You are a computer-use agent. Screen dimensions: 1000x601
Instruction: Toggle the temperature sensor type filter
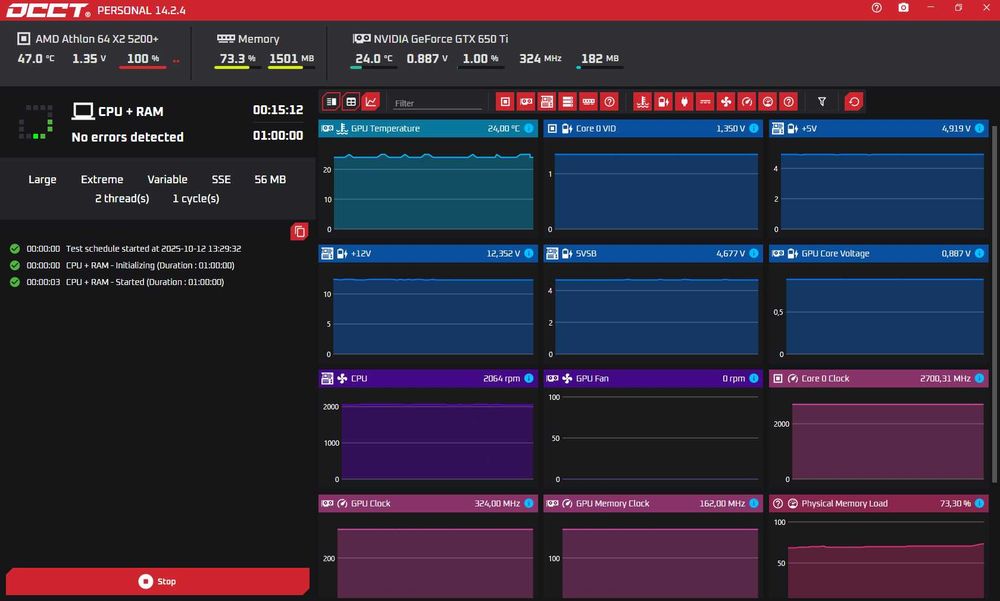pos(642,101)
